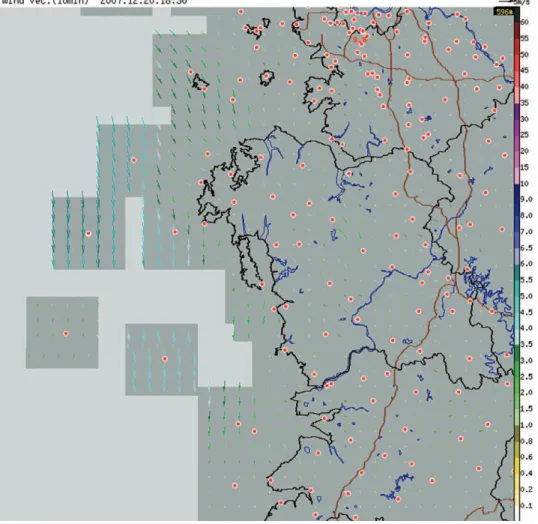
Task: Click the 7.0 legend value
Action: (526, 232)
